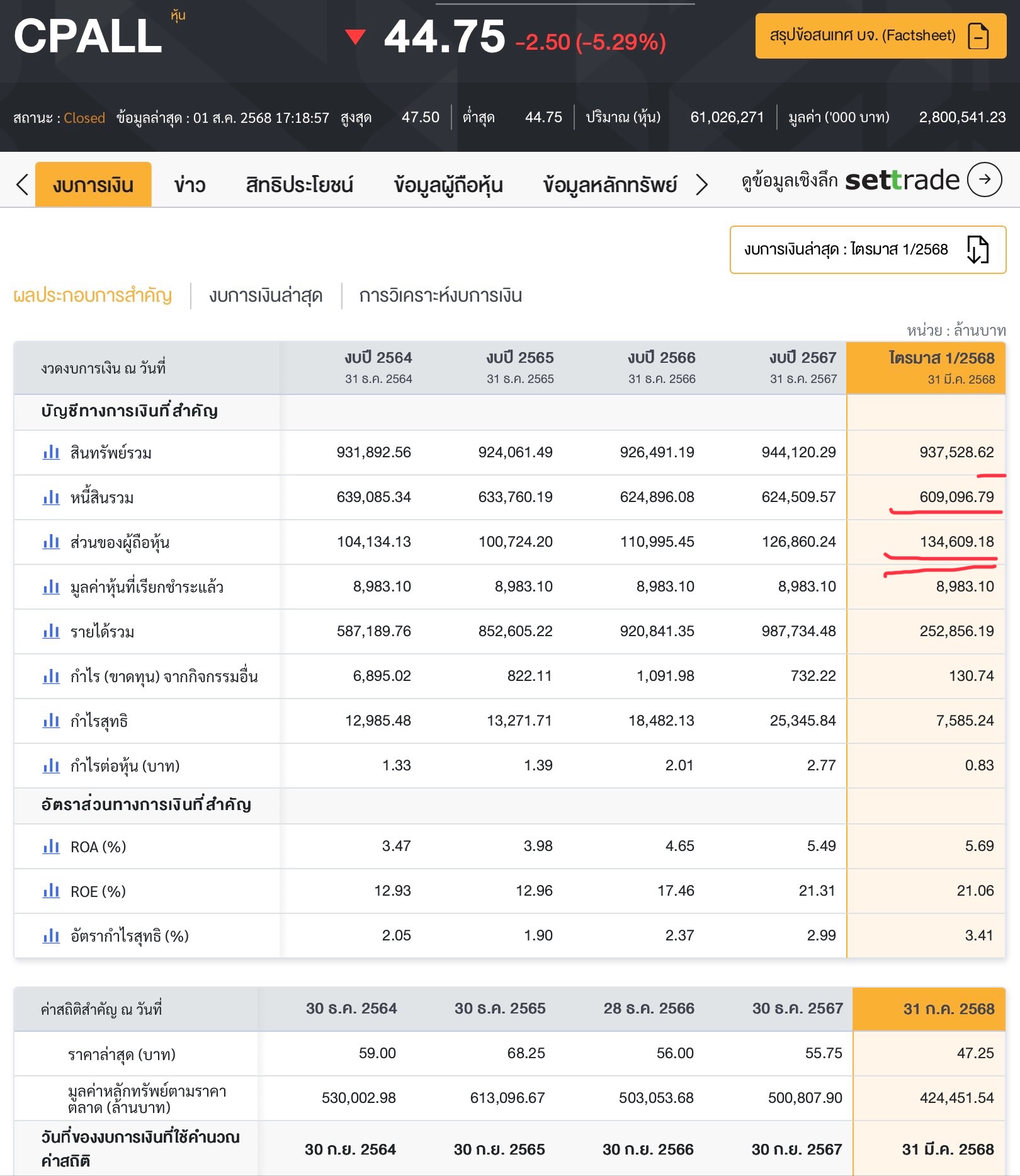Open the ข้อมูลหลักทรัพย์ tab
The image size is (1020, 1176).
pyautogui.click(x=610, y=185)
